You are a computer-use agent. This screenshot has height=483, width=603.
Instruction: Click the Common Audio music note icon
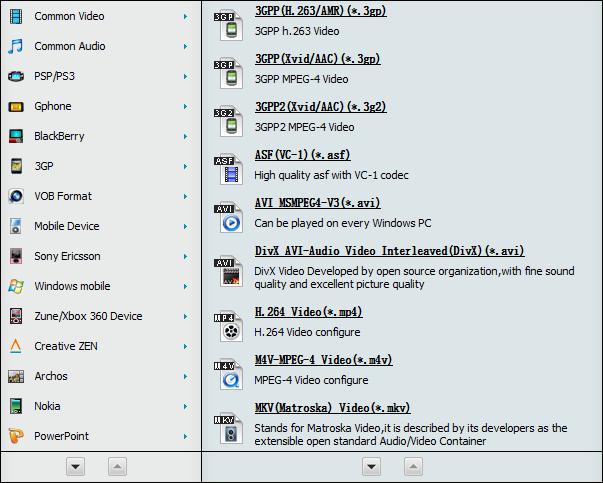pos(16,47)
